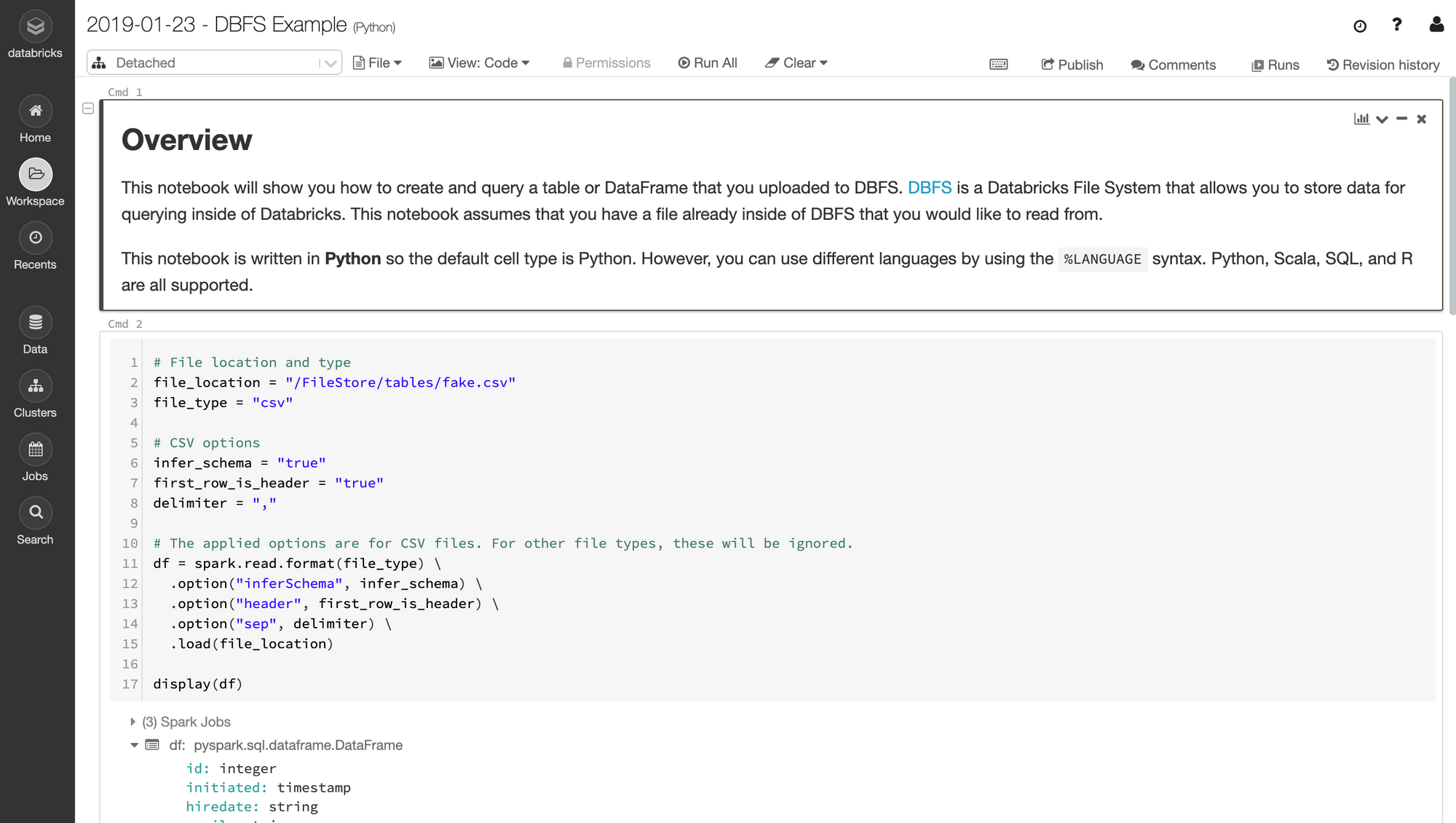This screenshot has width=1456, height=823.
Task: Open the File dropdown menu
Action: coord(377,62)
